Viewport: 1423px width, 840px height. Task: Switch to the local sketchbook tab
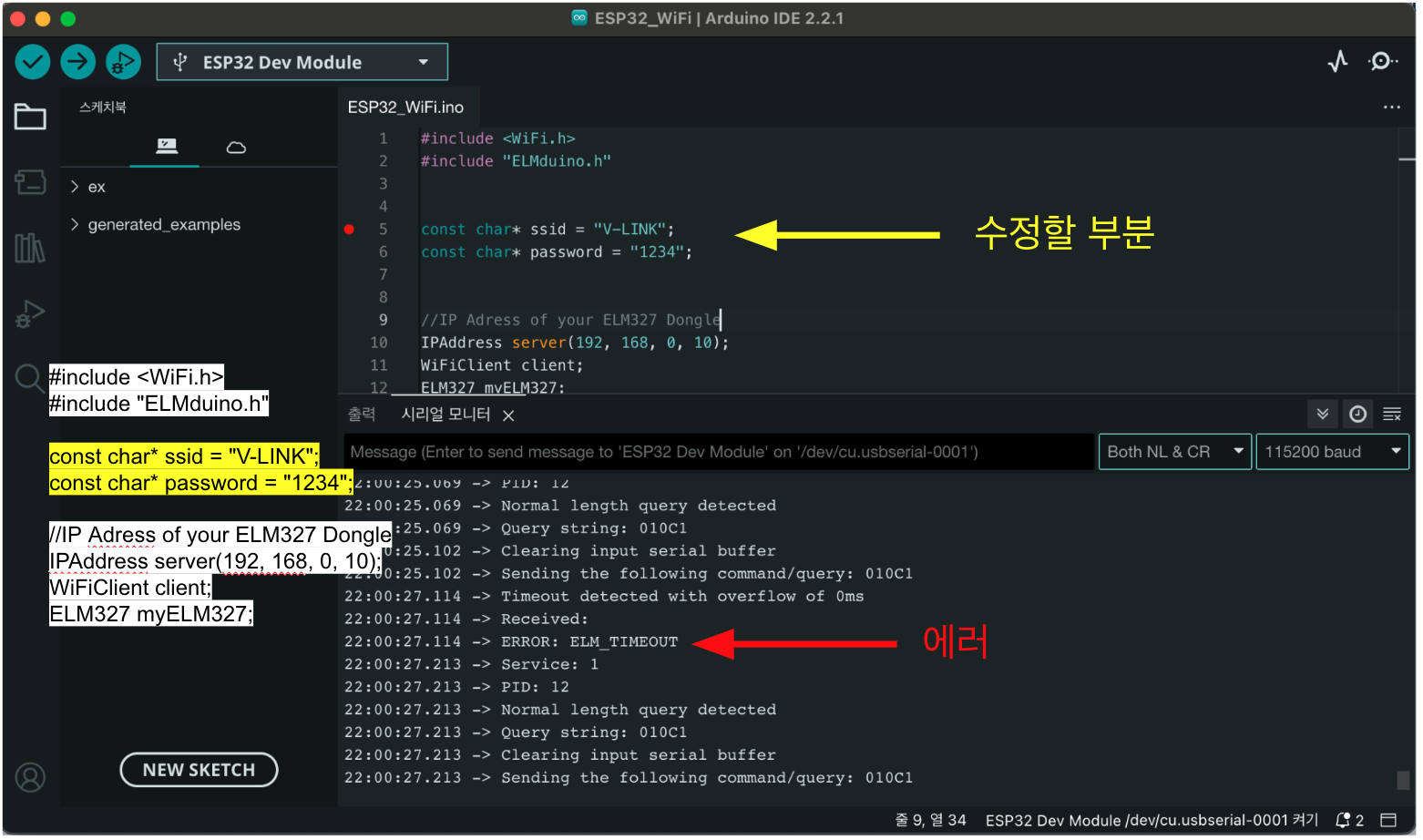tap(166, 147)
